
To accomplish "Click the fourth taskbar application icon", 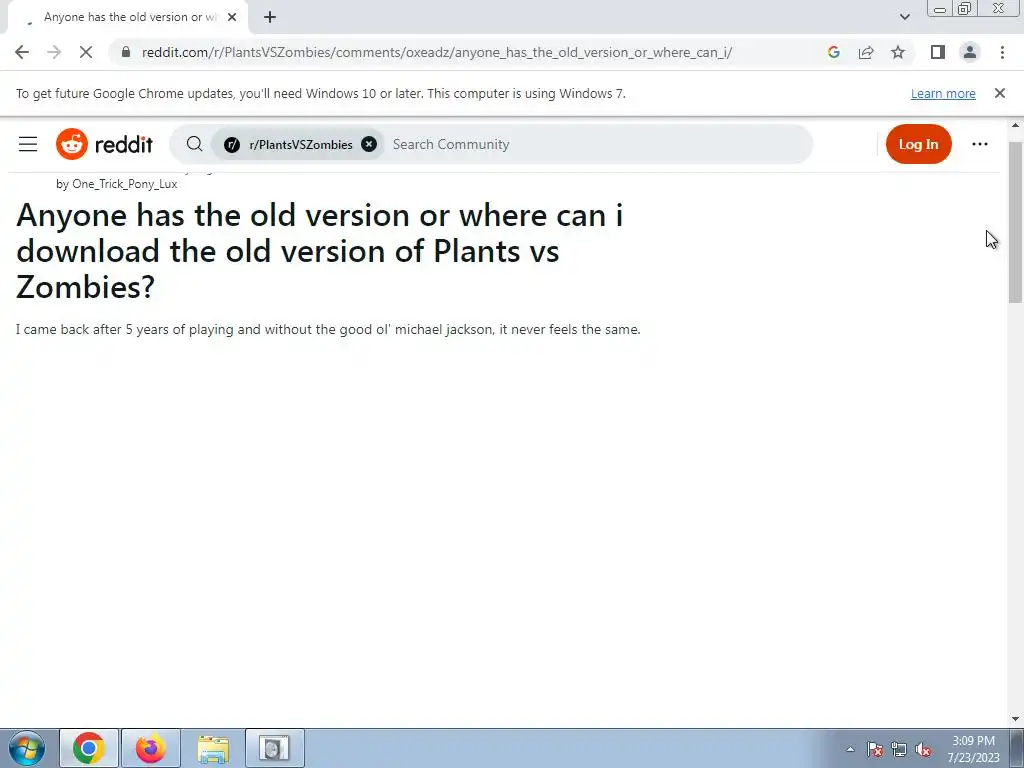I will point(274,748).
